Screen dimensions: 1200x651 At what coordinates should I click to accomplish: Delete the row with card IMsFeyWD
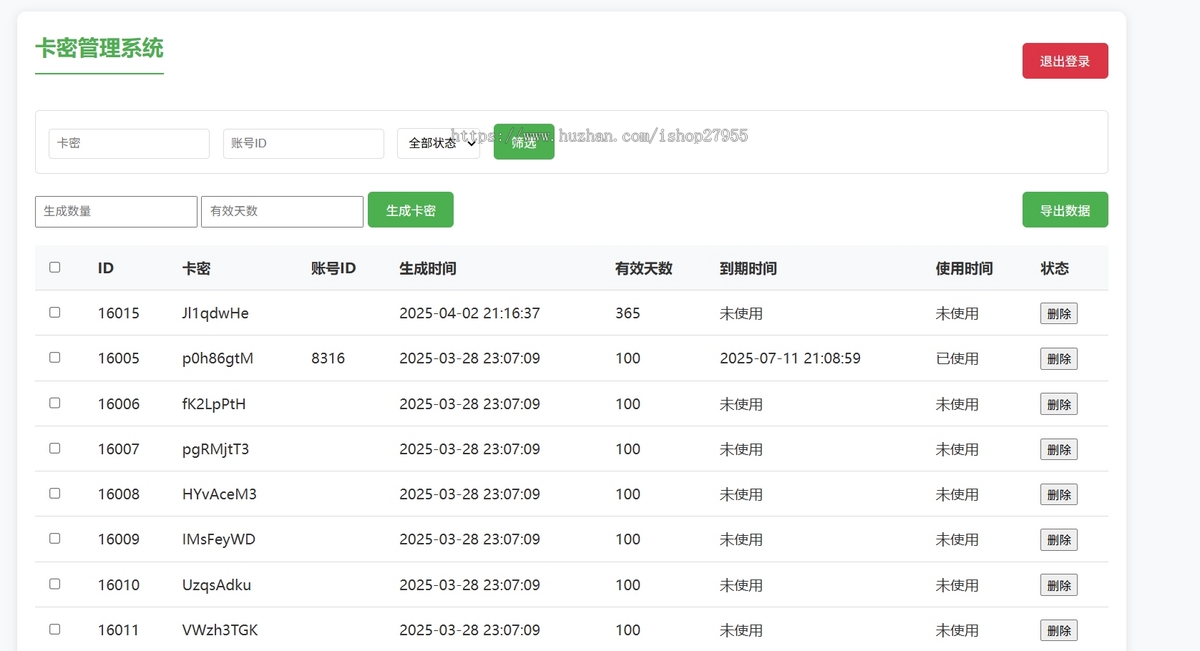[x=1059, y=539]
